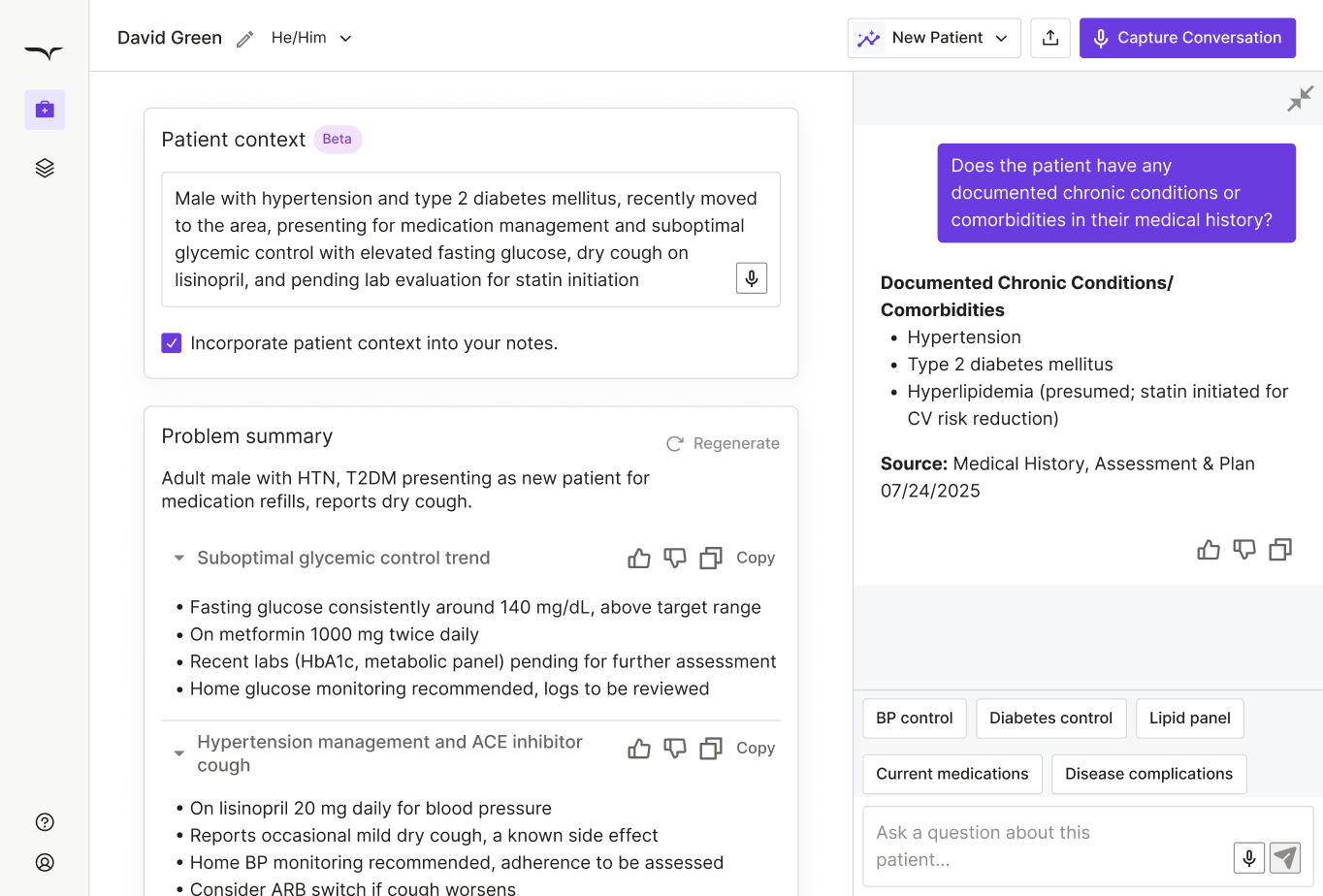Thumbs down the Suboptimal glycemic control section

click(674, 558)
